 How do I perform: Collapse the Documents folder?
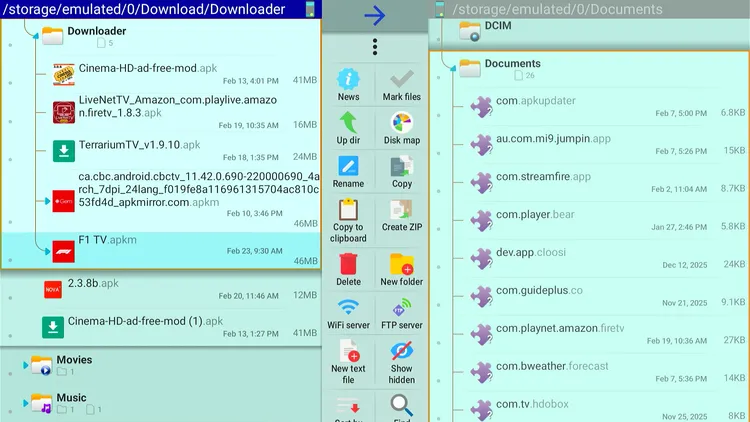click(x=452, y=68)
